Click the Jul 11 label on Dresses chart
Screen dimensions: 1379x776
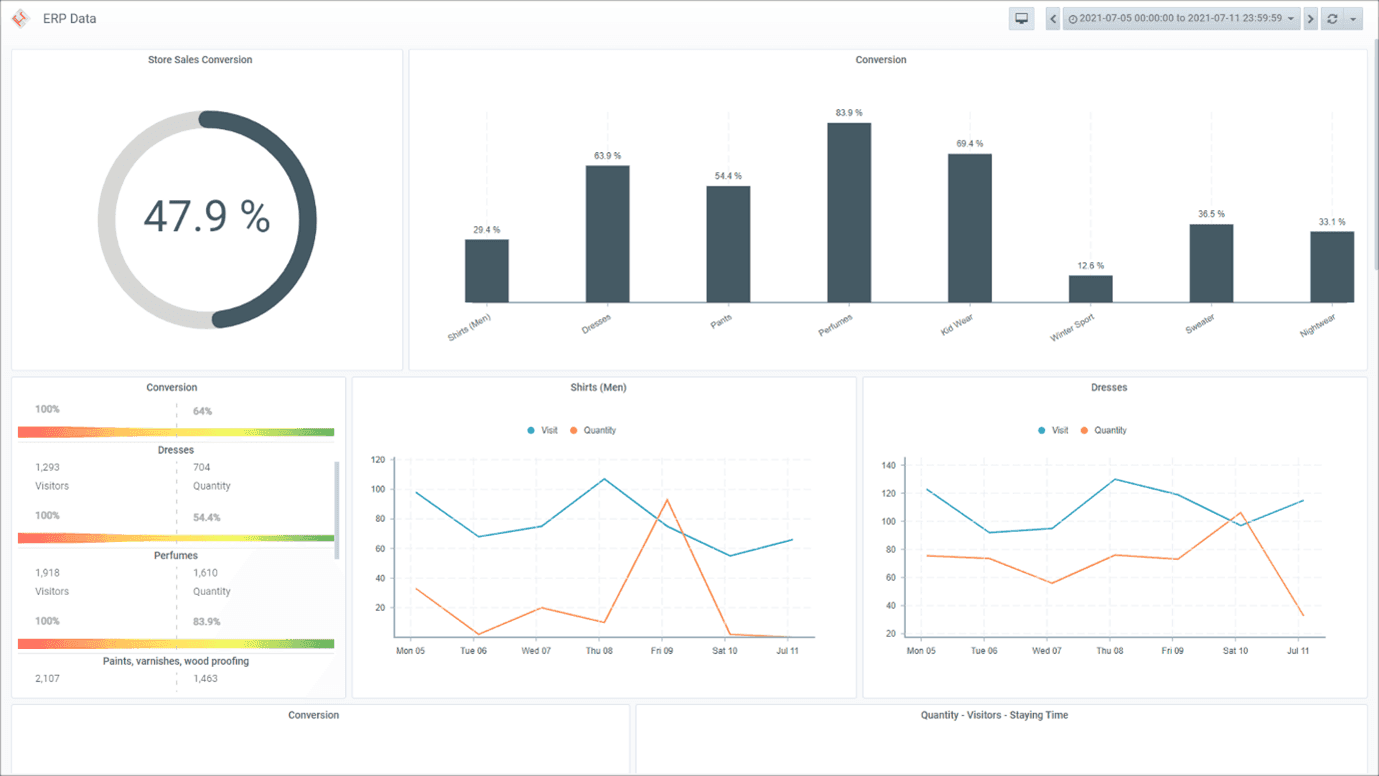[1299, 651]
